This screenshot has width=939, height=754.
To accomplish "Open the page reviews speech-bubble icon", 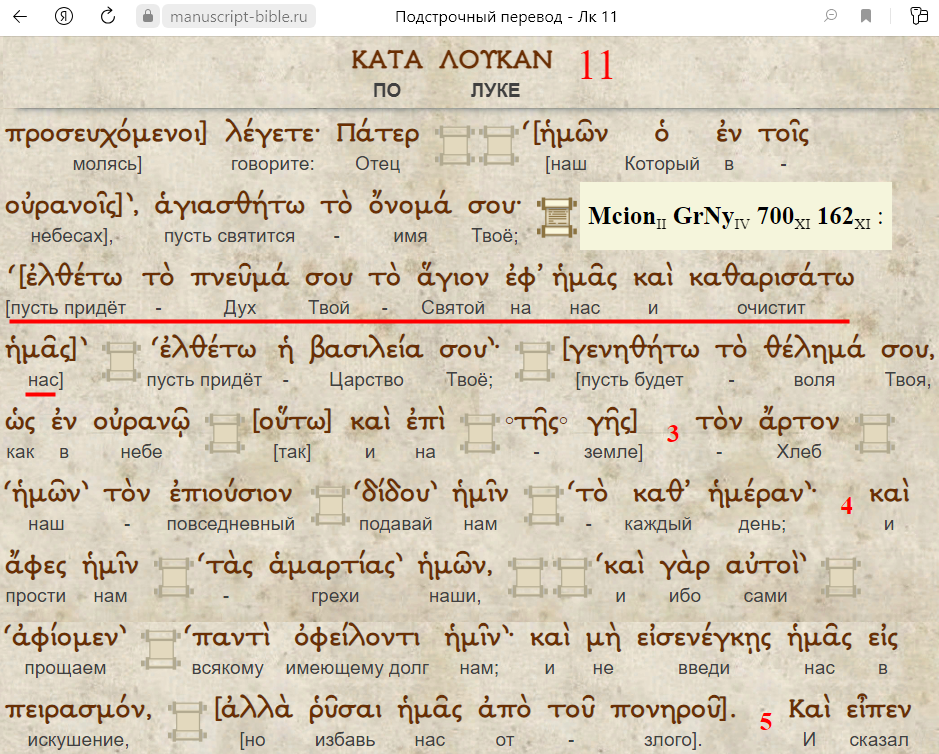I will (830, 16).
